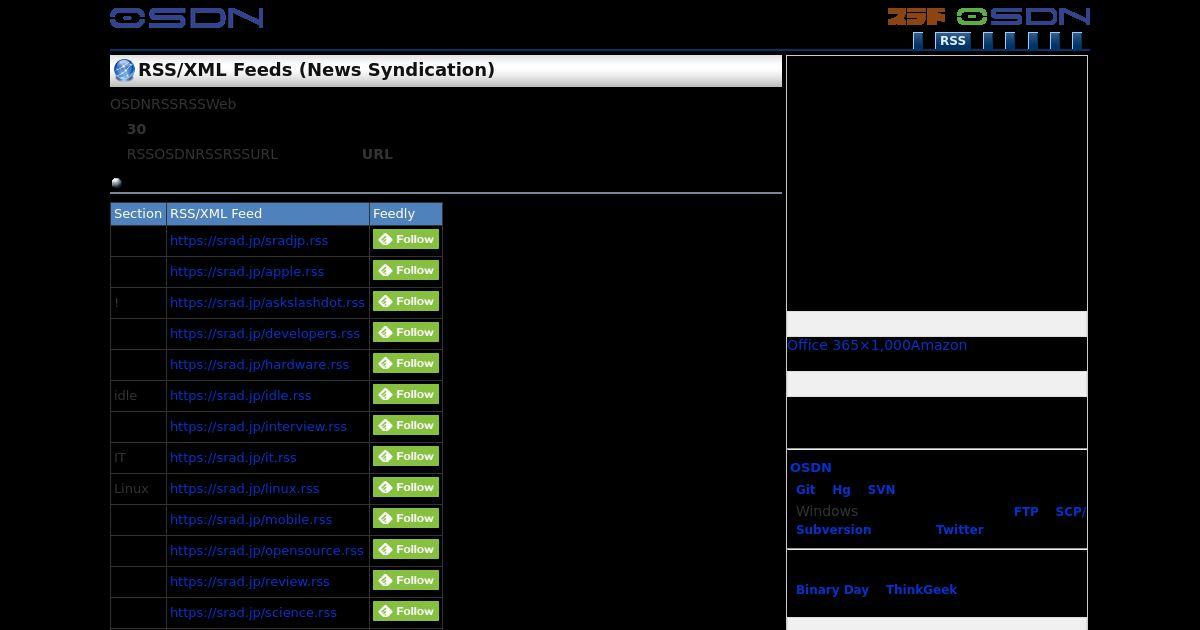Click the RSS/XML Feeds (News Syndication) heading
The image size is (1200, 630).
[316, 69]
